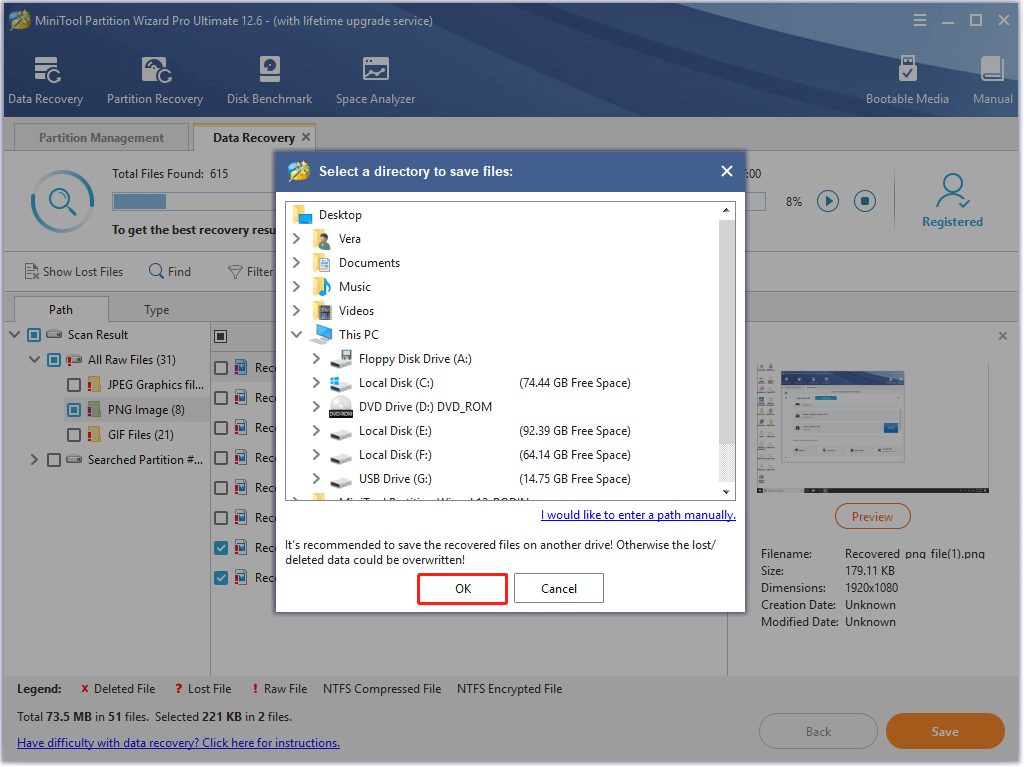Viewport: 1024px width, 767px height.
Task: Toggle the select-all checkbox in file list header
Action: click(x=221, y=336)
